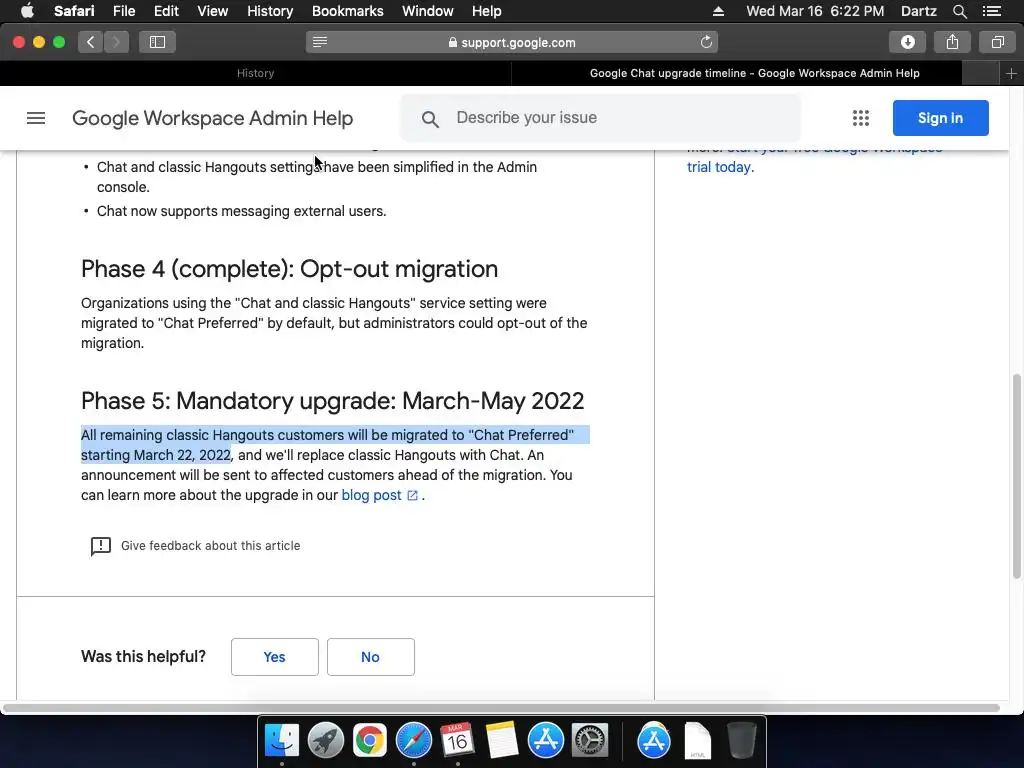Screen dimensions: 1024x768
Task: Click the Dartz user menu
Action: coord(918,11)
